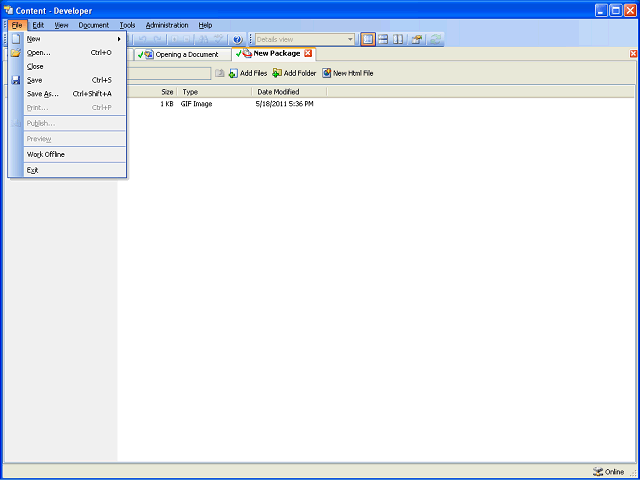Open the Details view dropdown
Viewport: 640px width, 480px height.
coord(350,40)
